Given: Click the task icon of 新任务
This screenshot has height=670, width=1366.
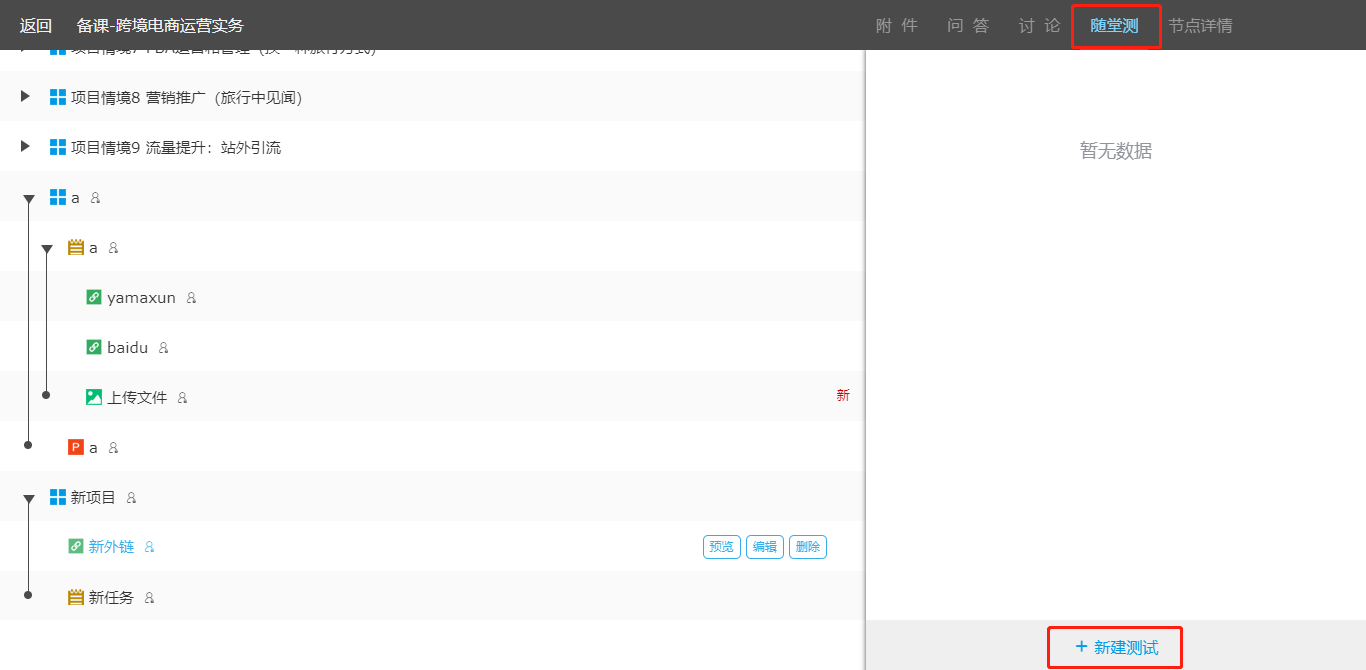Looking at the screenshot, I should coord(76,597).
